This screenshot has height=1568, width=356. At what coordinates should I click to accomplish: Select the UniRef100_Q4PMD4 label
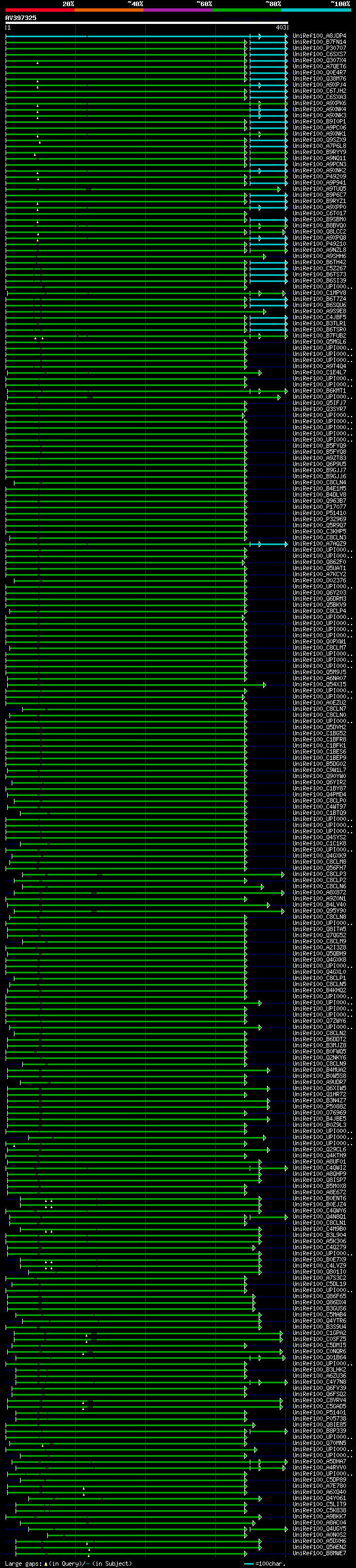tap(319, 795)
